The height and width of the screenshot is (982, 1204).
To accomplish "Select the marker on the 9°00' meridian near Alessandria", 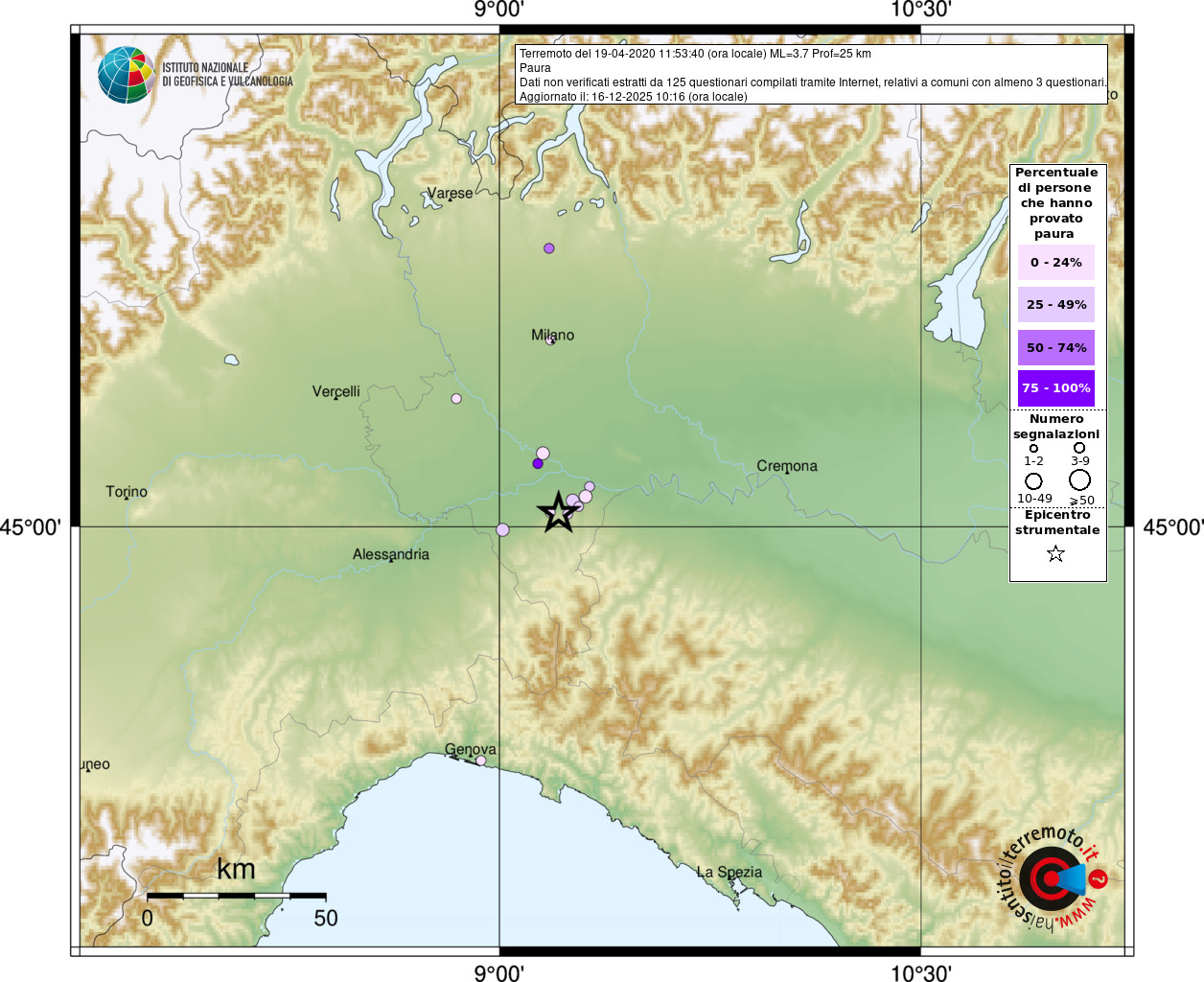I will click(x=502, y=530).
